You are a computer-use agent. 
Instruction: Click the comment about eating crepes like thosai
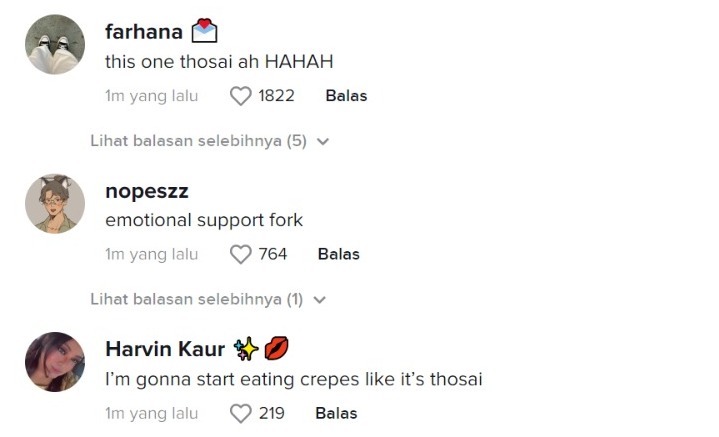[x=294, y=379]
